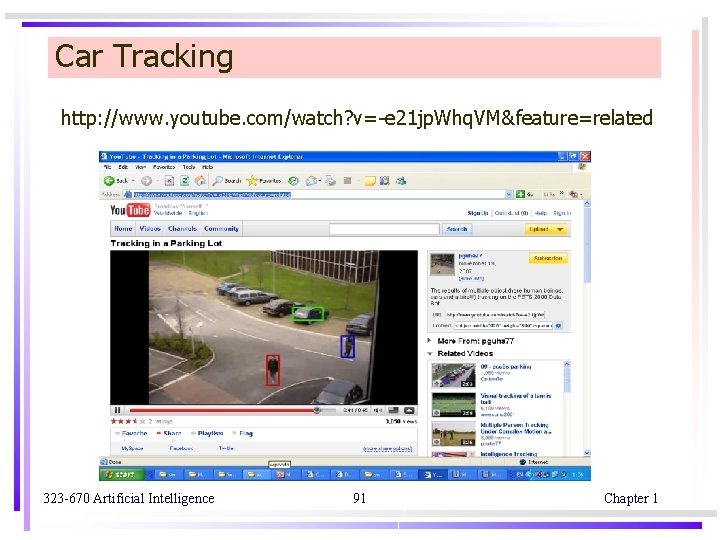720x540 pixels.
Task: Expand More From: pguha77 section
Action: click(429, 341)
